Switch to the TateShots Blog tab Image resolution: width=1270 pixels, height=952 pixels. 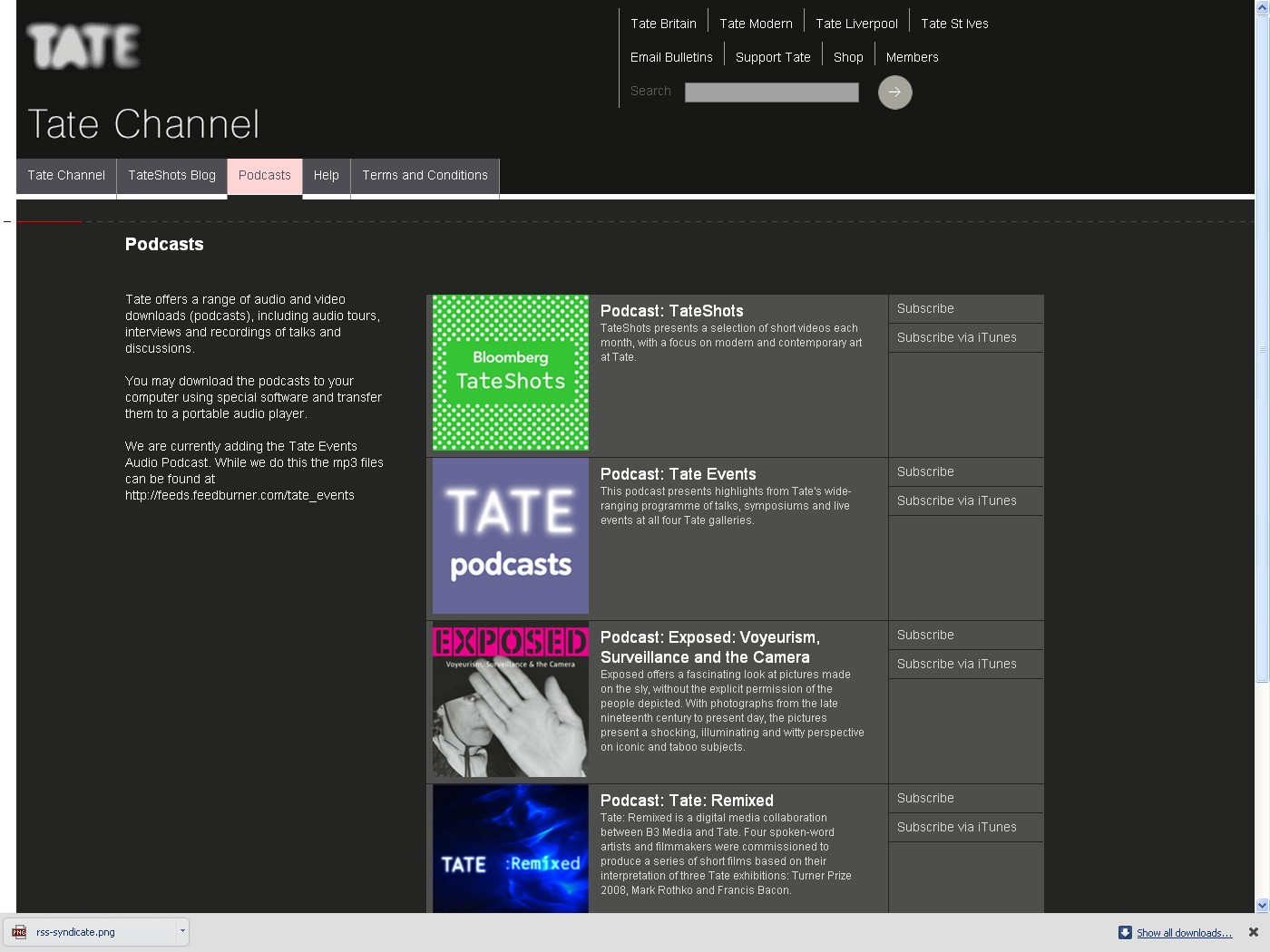point(172,176)
